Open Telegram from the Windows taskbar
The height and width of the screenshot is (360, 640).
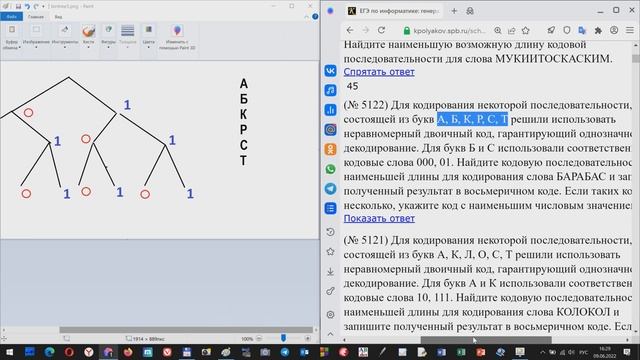285,352
